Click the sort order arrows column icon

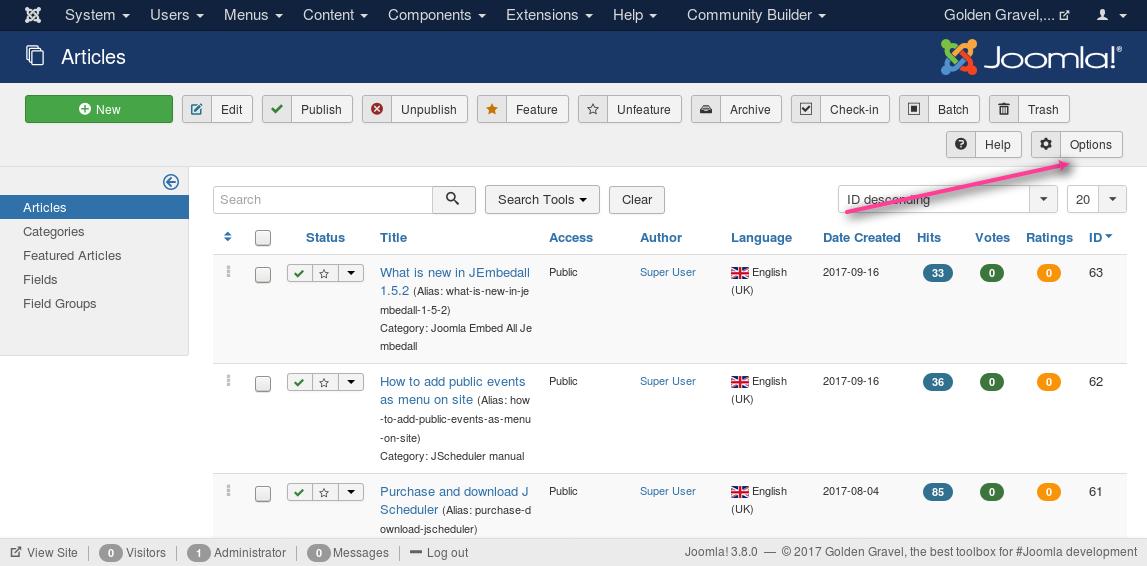pyautogui.click(x=227, y=237)
